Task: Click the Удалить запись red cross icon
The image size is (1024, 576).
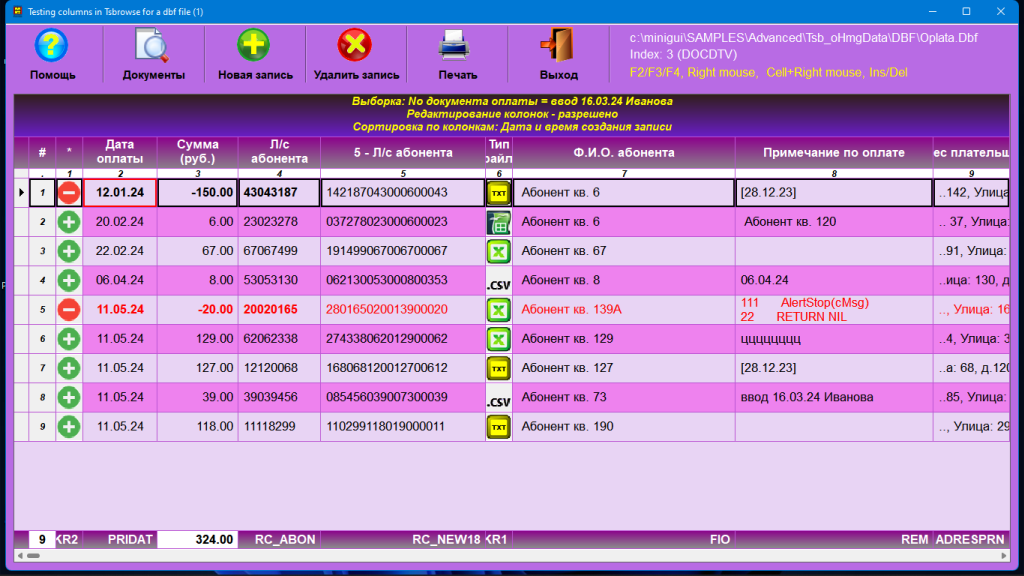Action: coord(355,45)
